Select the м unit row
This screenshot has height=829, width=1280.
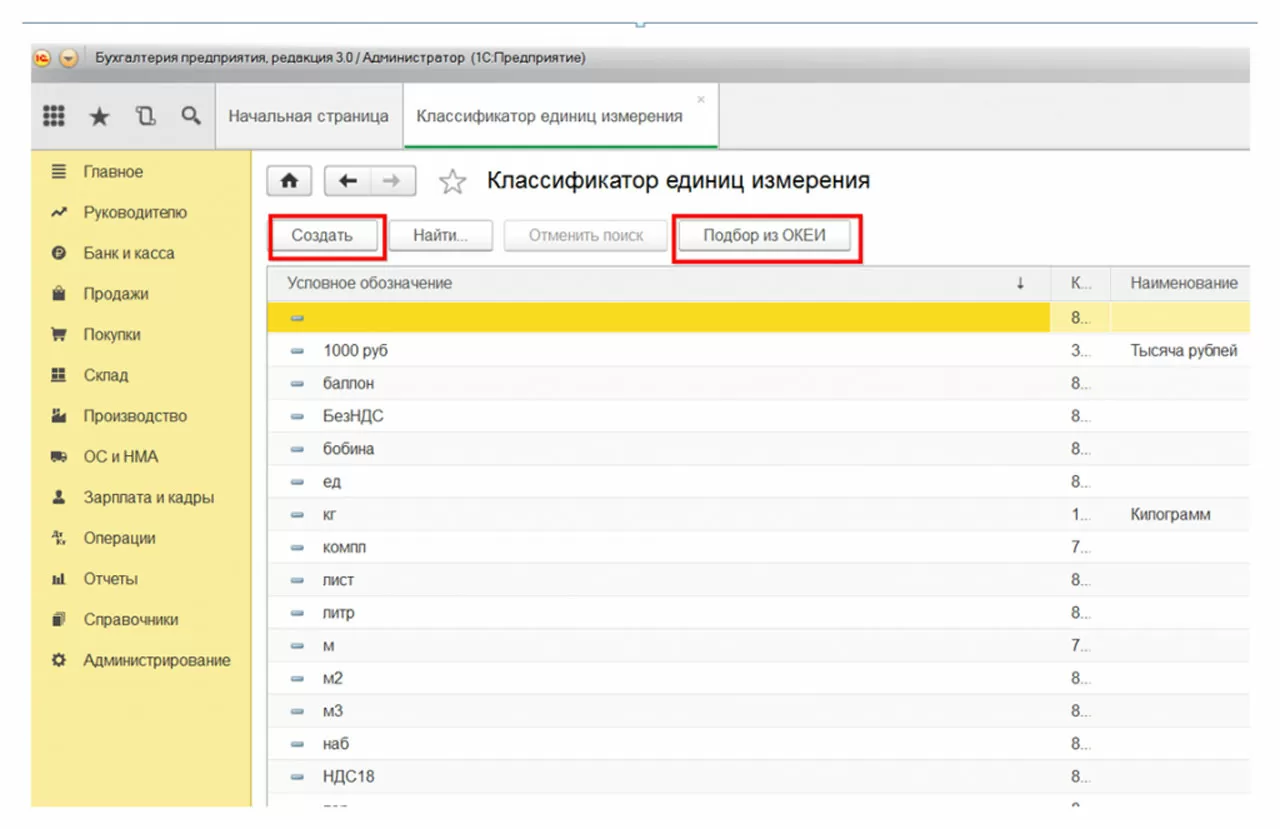[x=758, y=646]
